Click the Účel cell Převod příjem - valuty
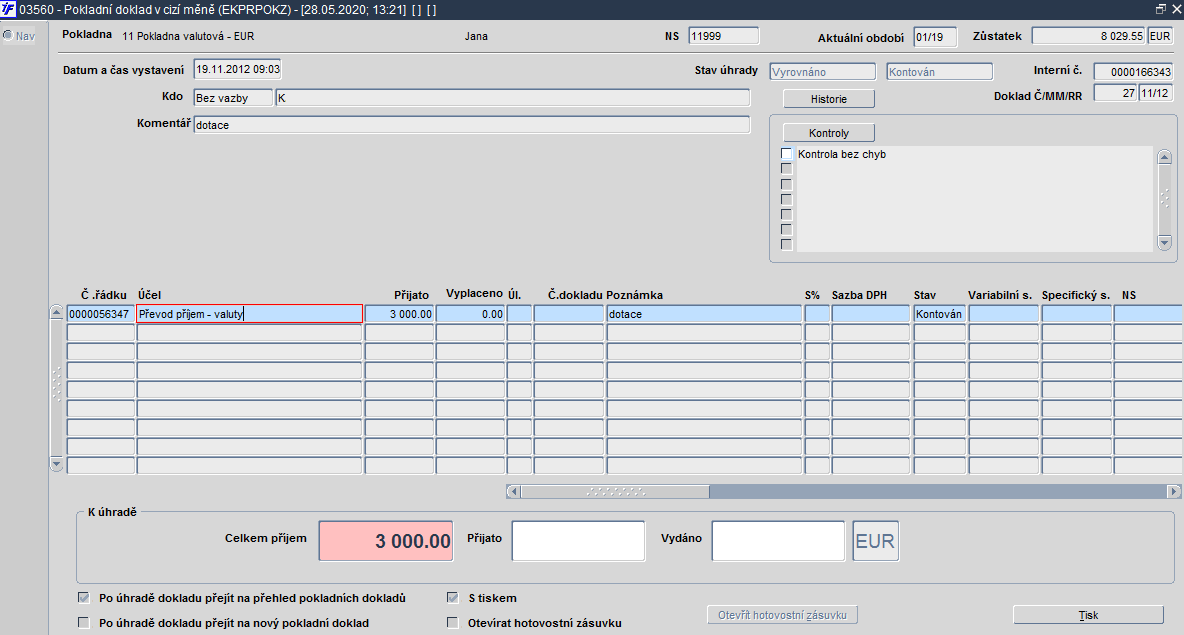 [249, 314]
